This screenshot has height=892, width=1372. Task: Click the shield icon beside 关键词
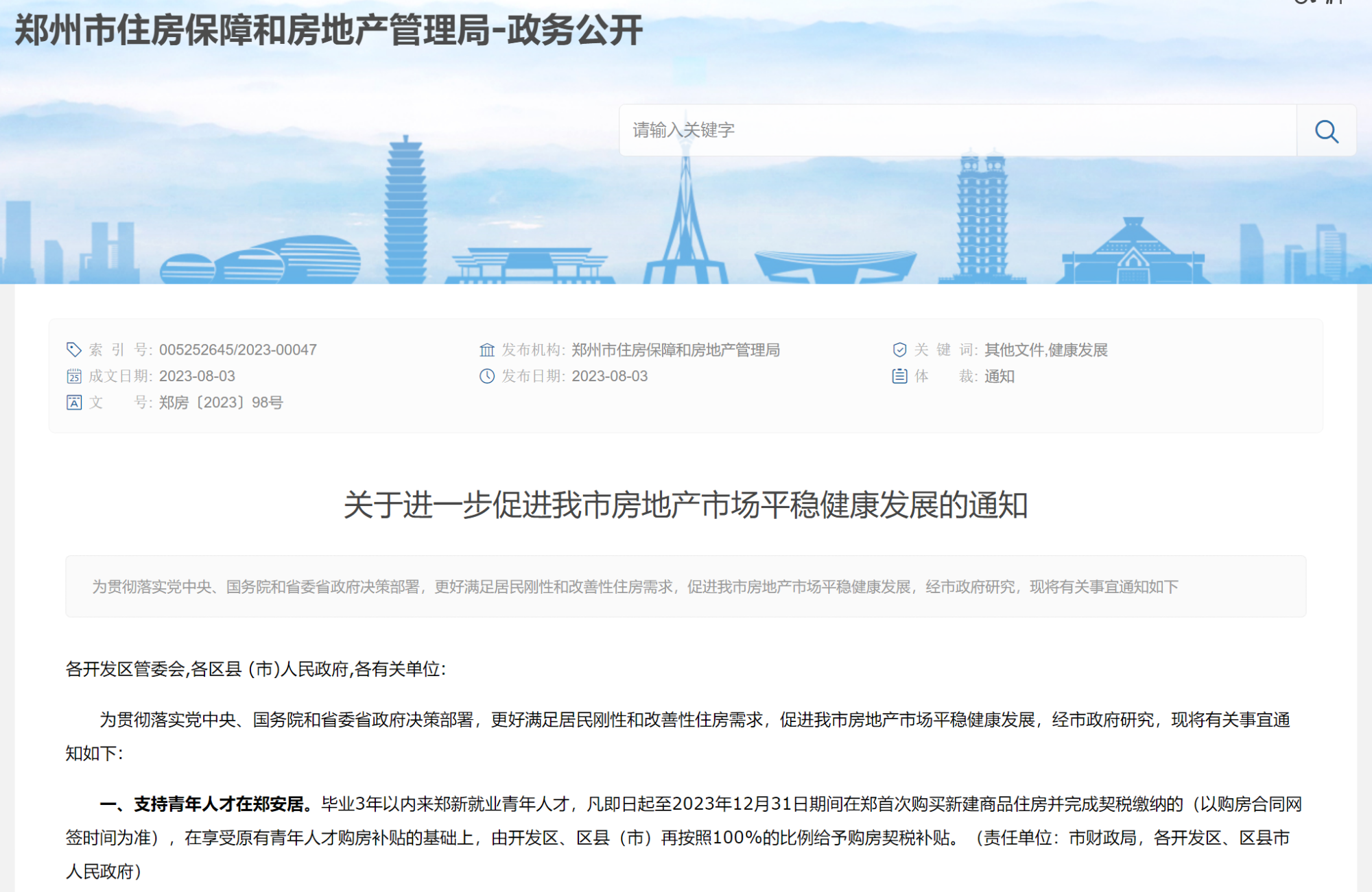click(899, 350)
